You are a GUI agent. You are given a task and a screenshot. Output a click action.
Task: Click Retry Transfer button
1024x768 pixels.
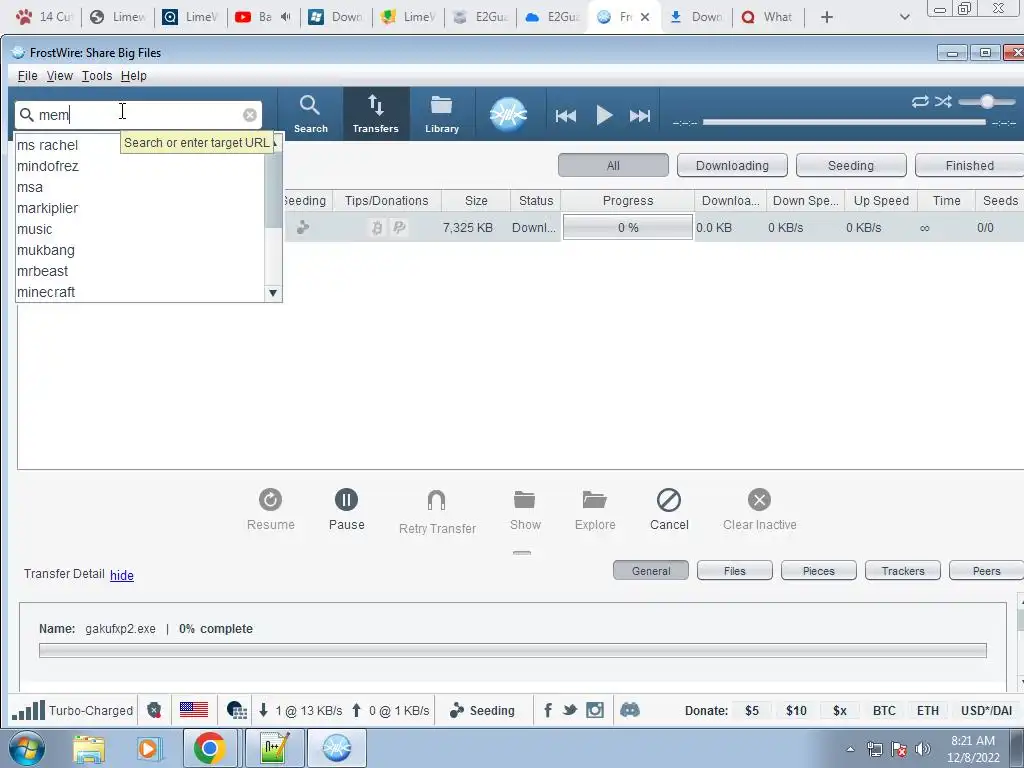(x=437, y=512)
